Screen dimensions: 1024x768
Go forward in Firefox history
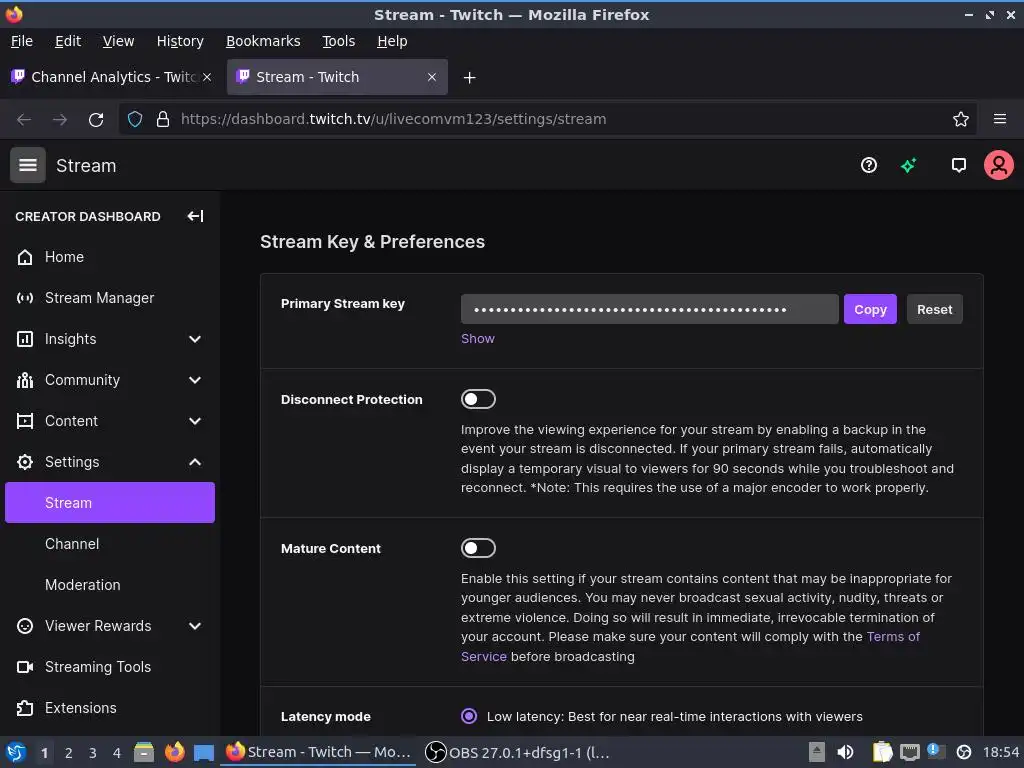[x=60, y=120]
